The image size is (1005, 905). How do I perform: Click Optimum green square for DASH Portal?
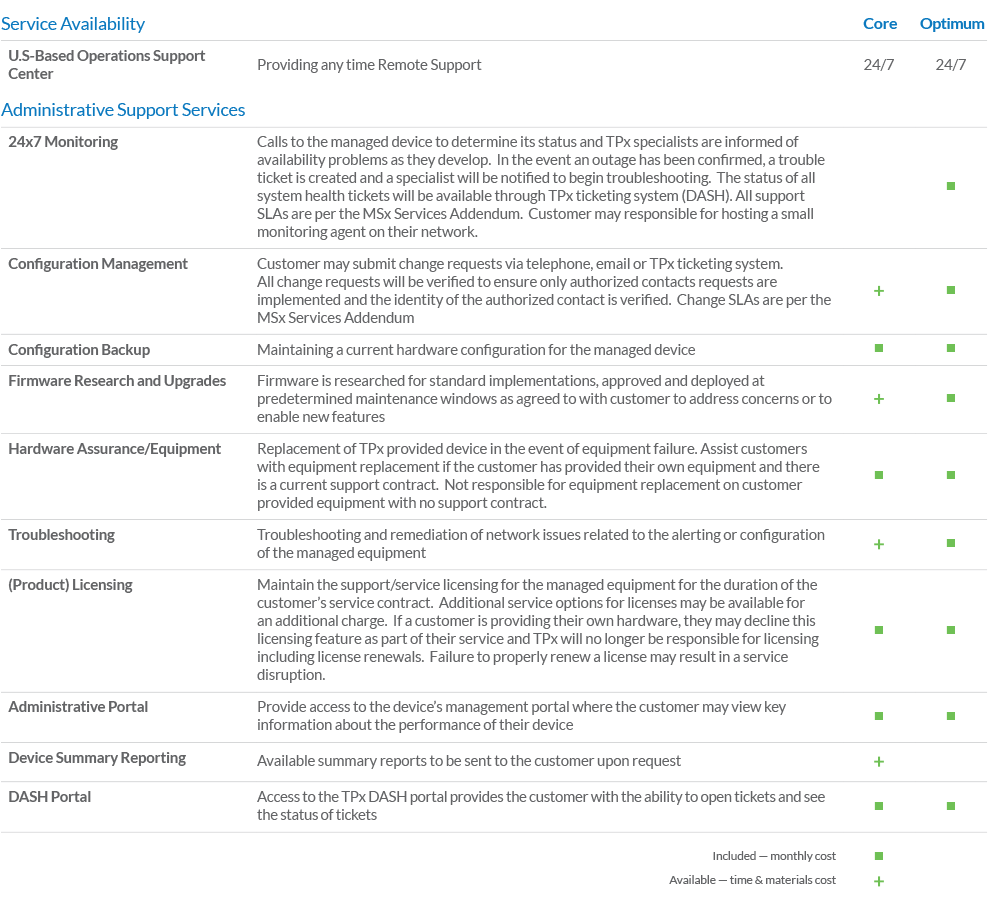(951, 806)
